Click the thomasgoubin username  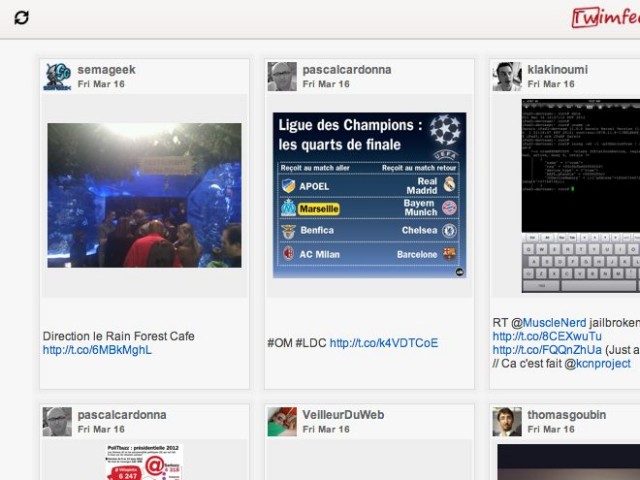coord(567,415)
